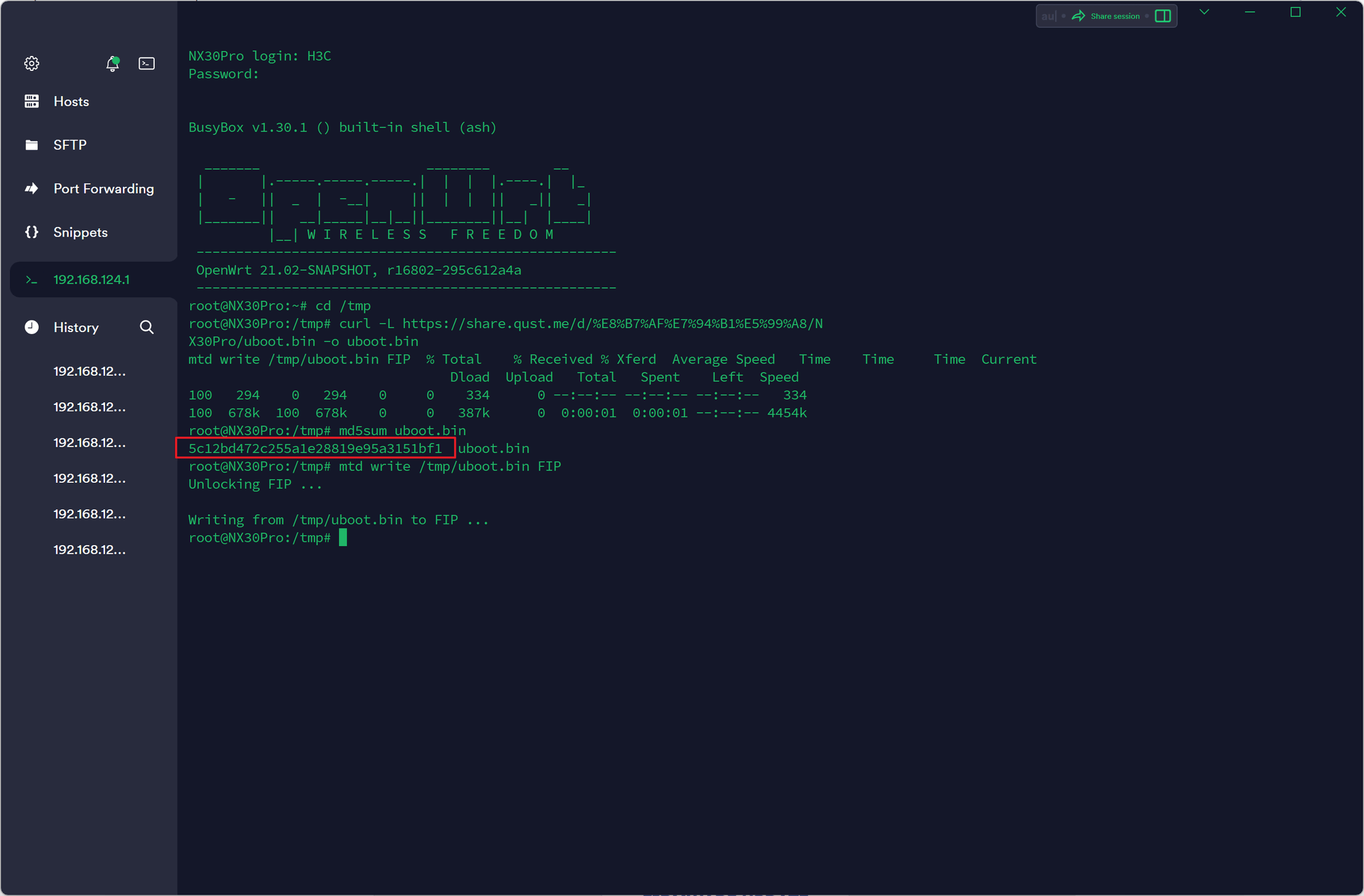Image resolution: width=1364 pixels, height=896 pixels.
Task: Open the first 192.168.12... history entry
Action: coord(89,371)
